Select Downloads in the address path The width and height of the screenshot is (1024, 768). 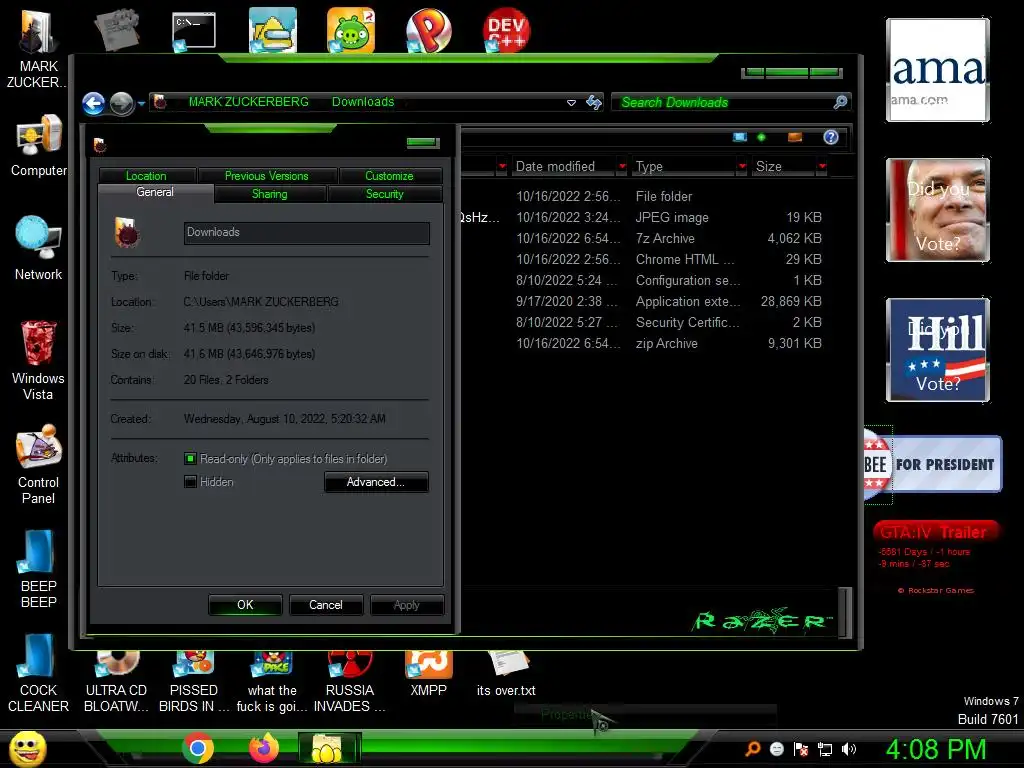pyautogui.click(x=363, y=102)
